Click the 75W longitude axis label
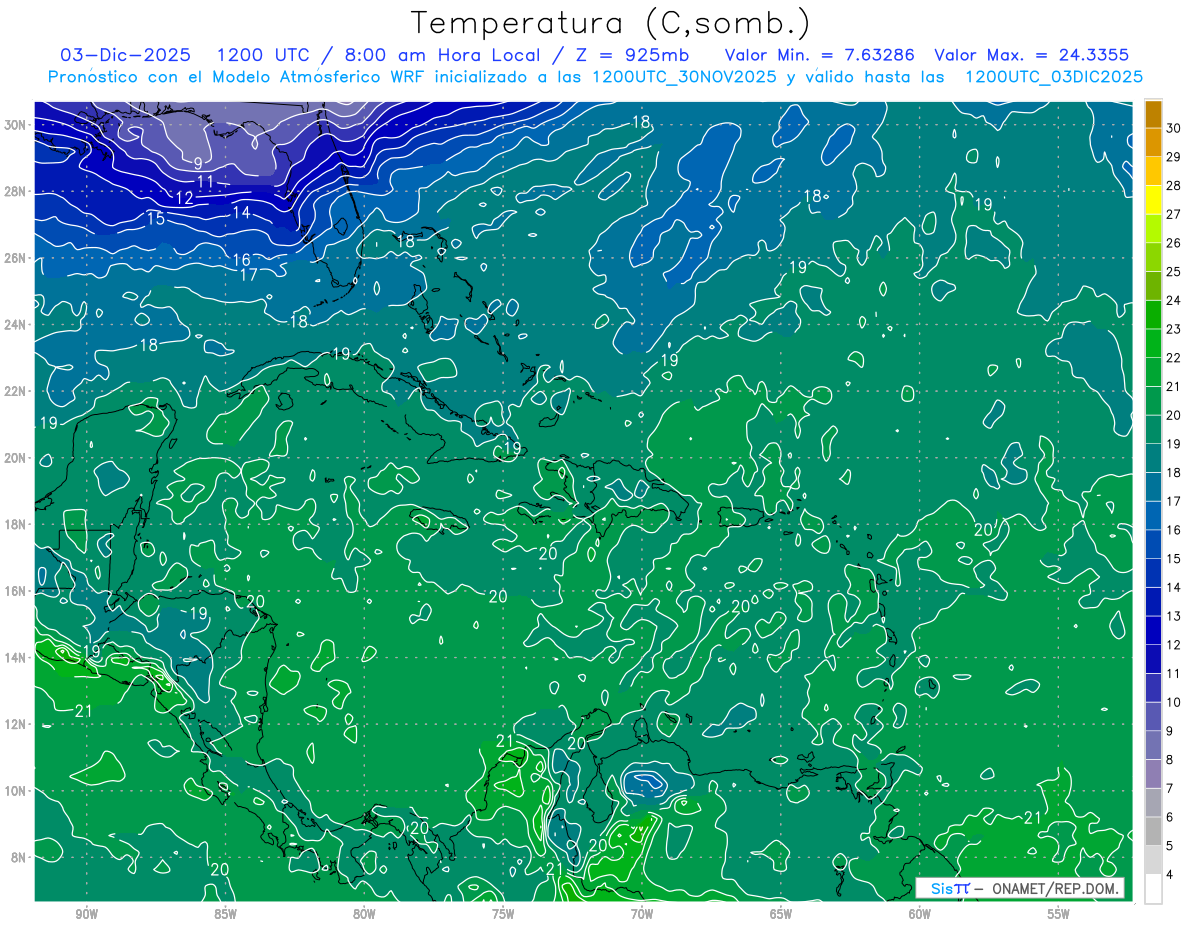This screenshot has width=1200, height=927. (x=503, y=914)
